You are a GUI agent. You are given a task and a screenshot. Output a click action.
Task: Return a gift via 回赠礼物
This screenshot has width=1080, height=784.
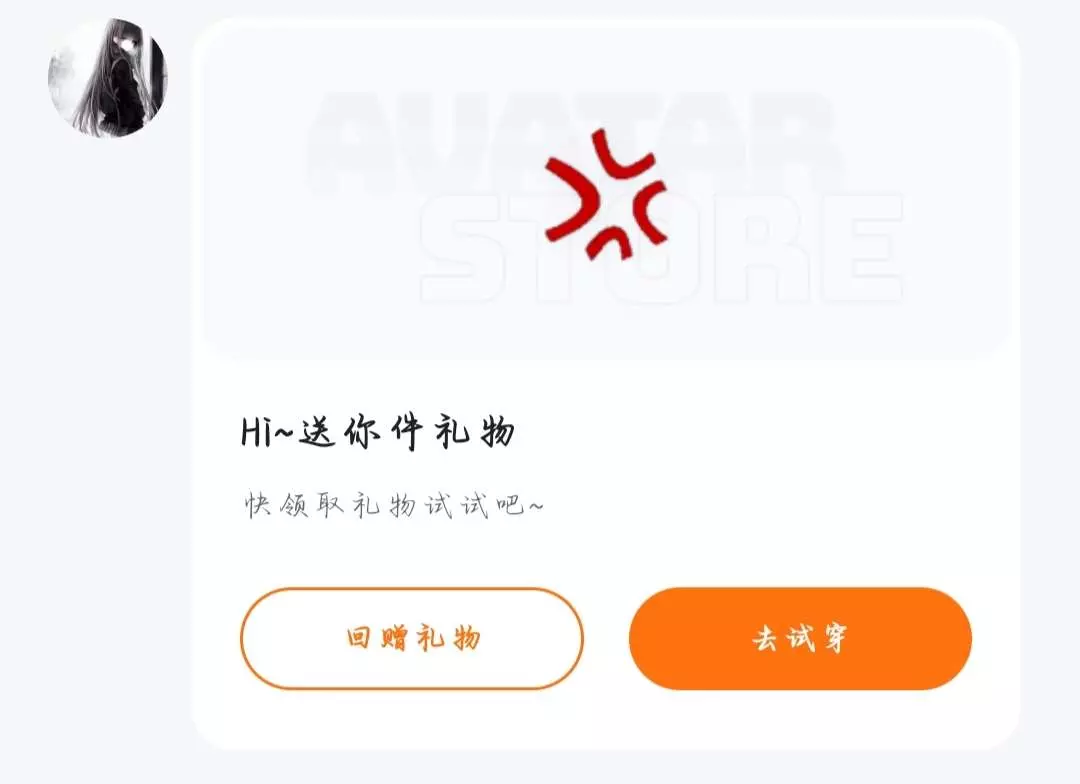click(x=412, y=639)
